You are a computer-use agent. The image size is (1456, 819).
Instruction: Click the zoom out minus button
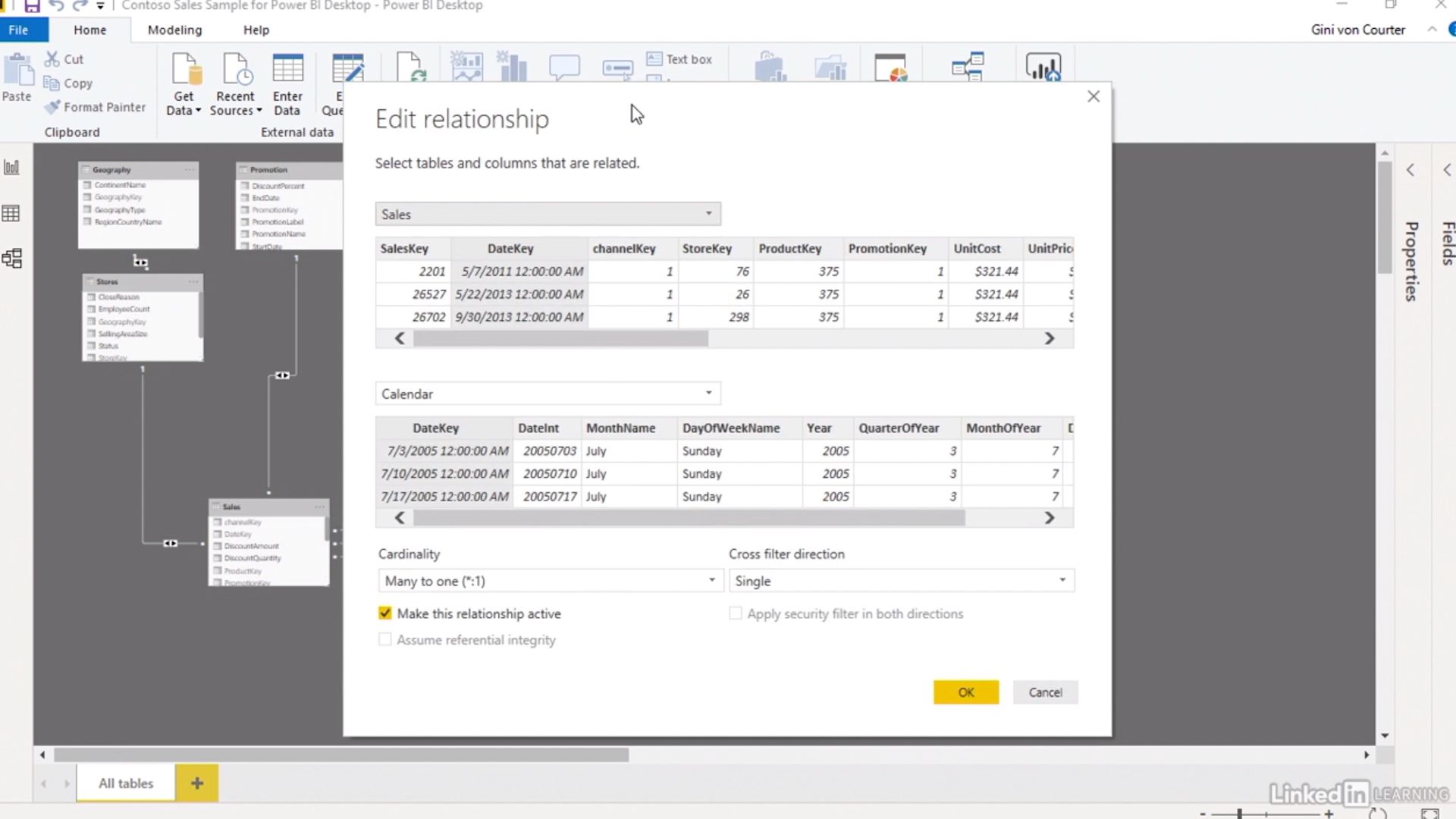coord(1203,814)
